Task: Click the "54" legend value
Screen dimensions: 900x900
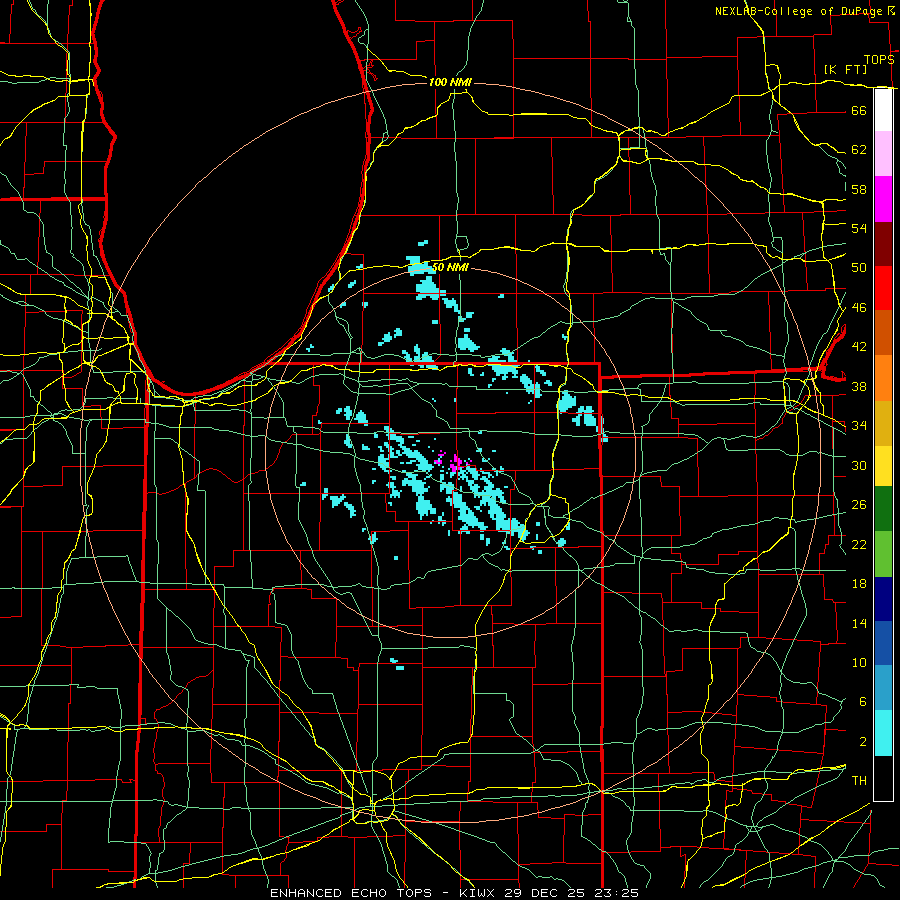Action: (x=859, y=228)
